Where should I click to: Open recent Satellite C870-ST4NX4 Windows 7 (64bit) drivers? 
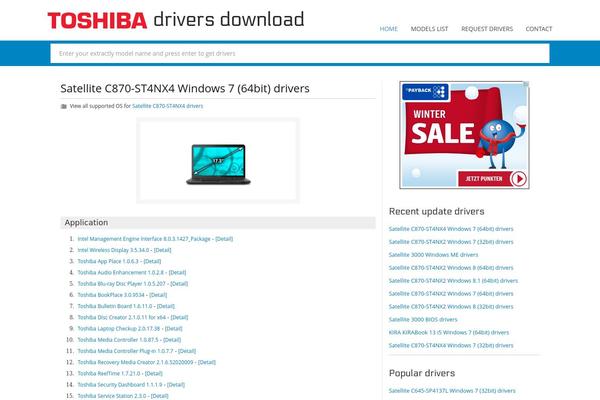pos(451,229)
